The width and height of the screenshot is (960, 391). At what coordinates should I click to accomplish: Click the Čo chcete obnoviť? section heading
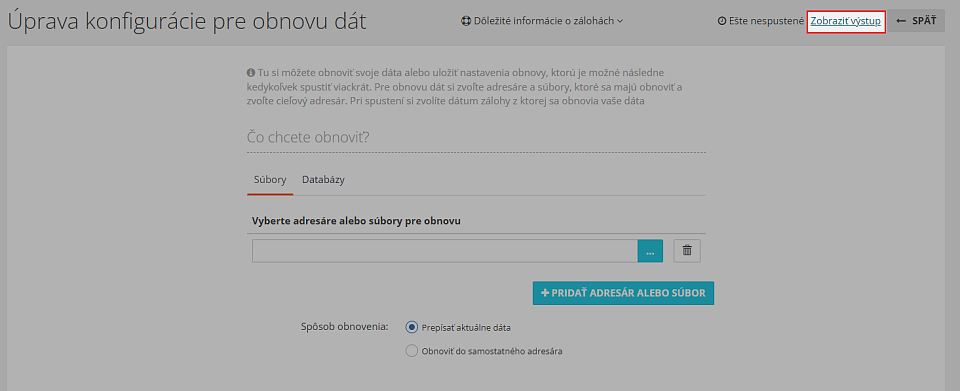pos(308,136)
